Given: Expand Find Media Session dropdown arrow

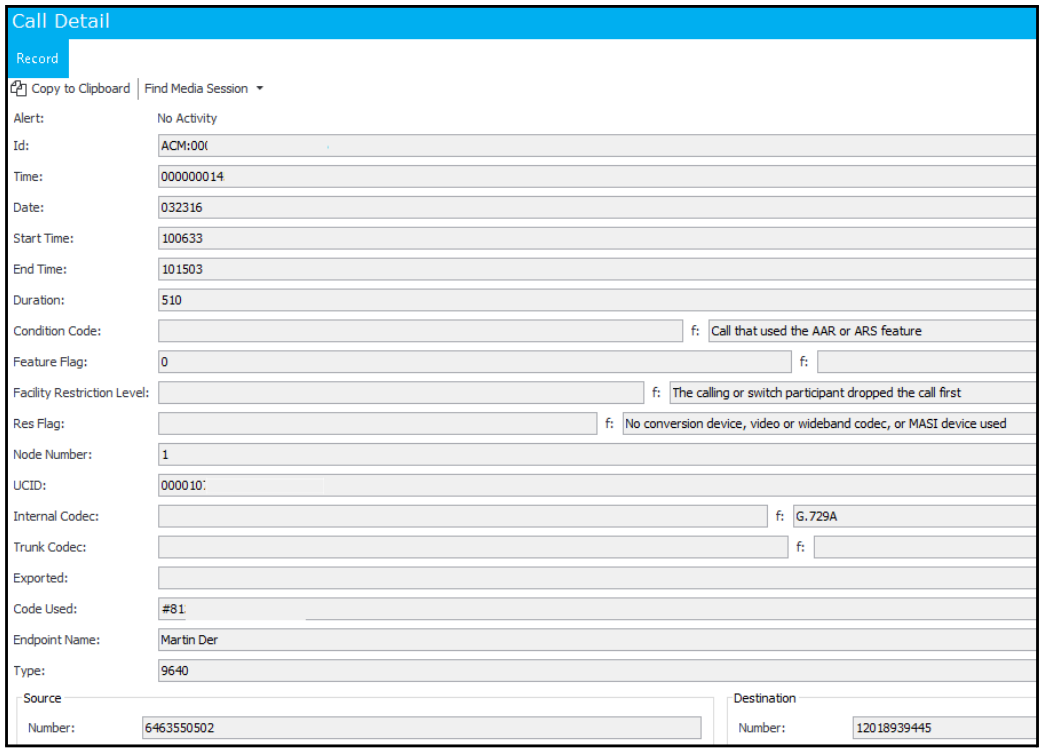Looking at the screenshot, I should [x=260, y=89].
